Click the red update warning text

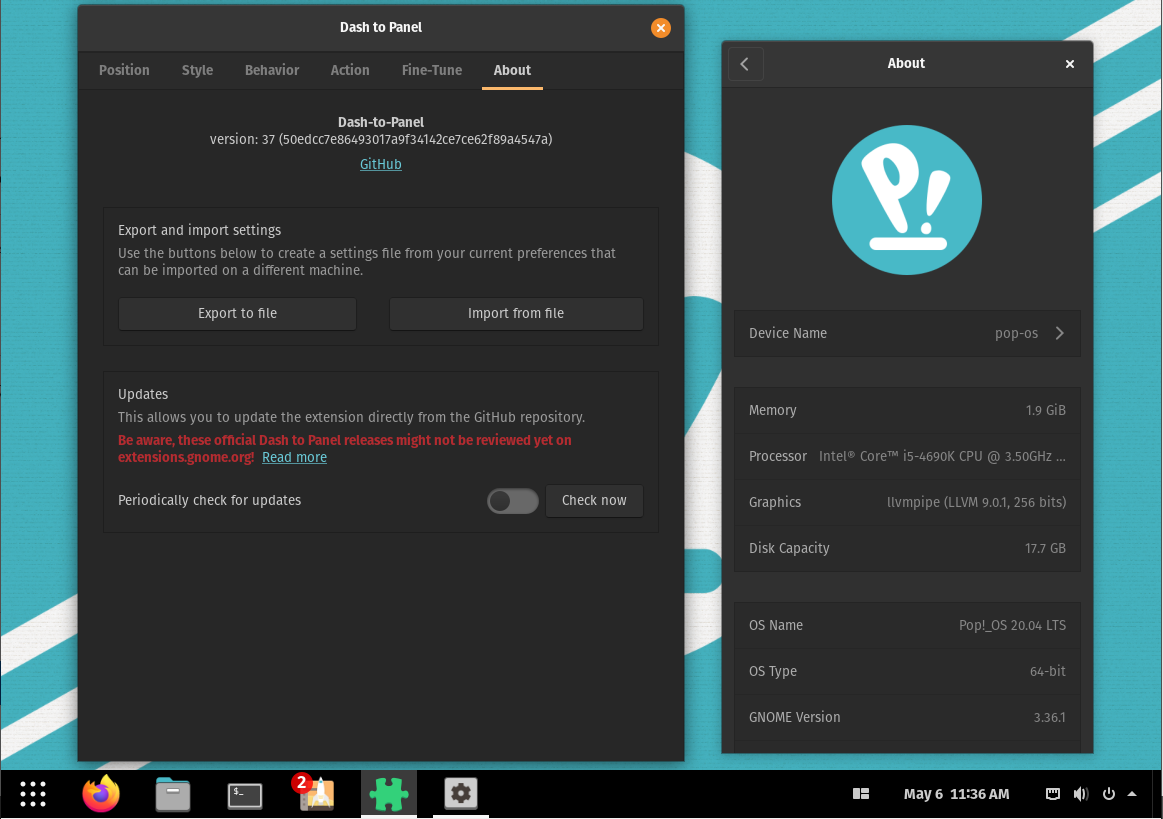pyautogui.click(x=345, y=448)
